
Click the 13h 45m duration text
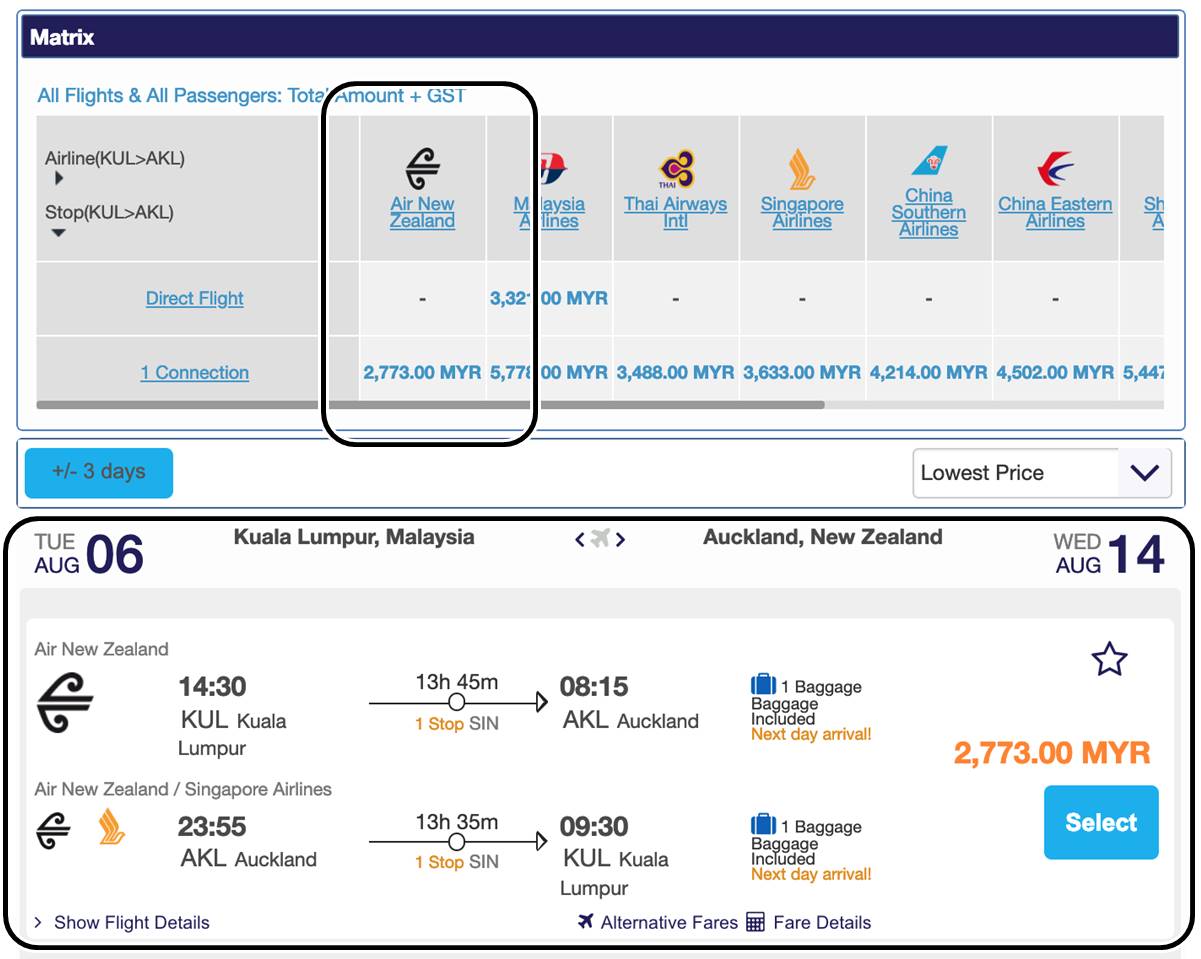coord(457,683)
